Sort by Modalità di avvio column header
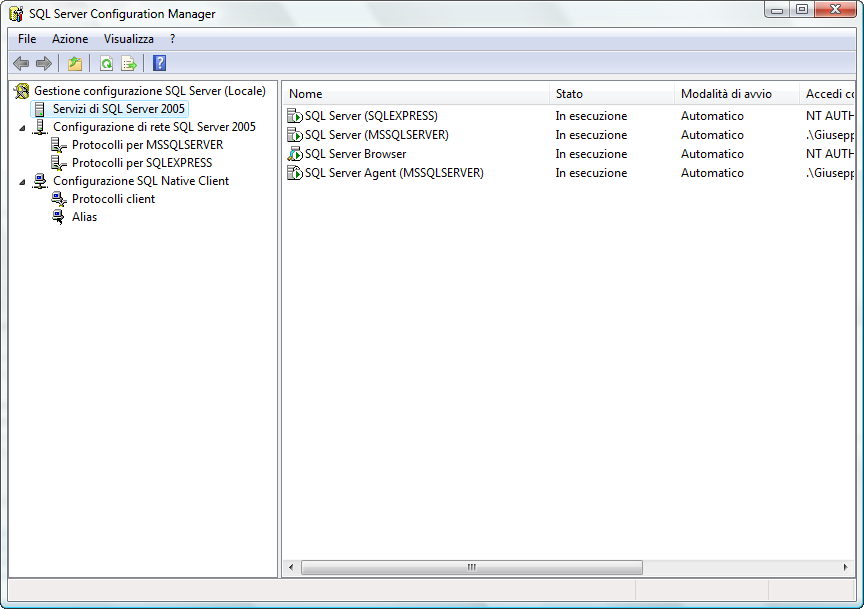This screenshot has height=609, width=864. click(x=737, y=94)
